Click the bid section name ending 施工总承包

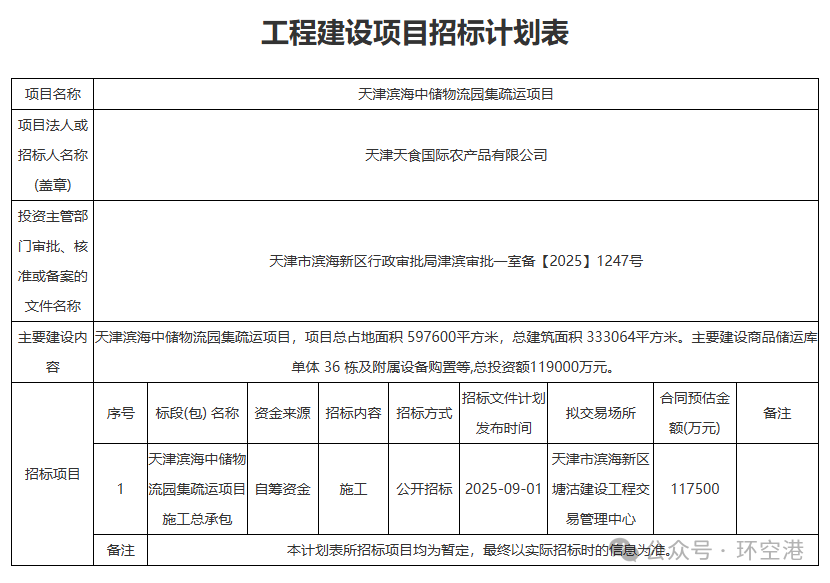click(197, 489)
